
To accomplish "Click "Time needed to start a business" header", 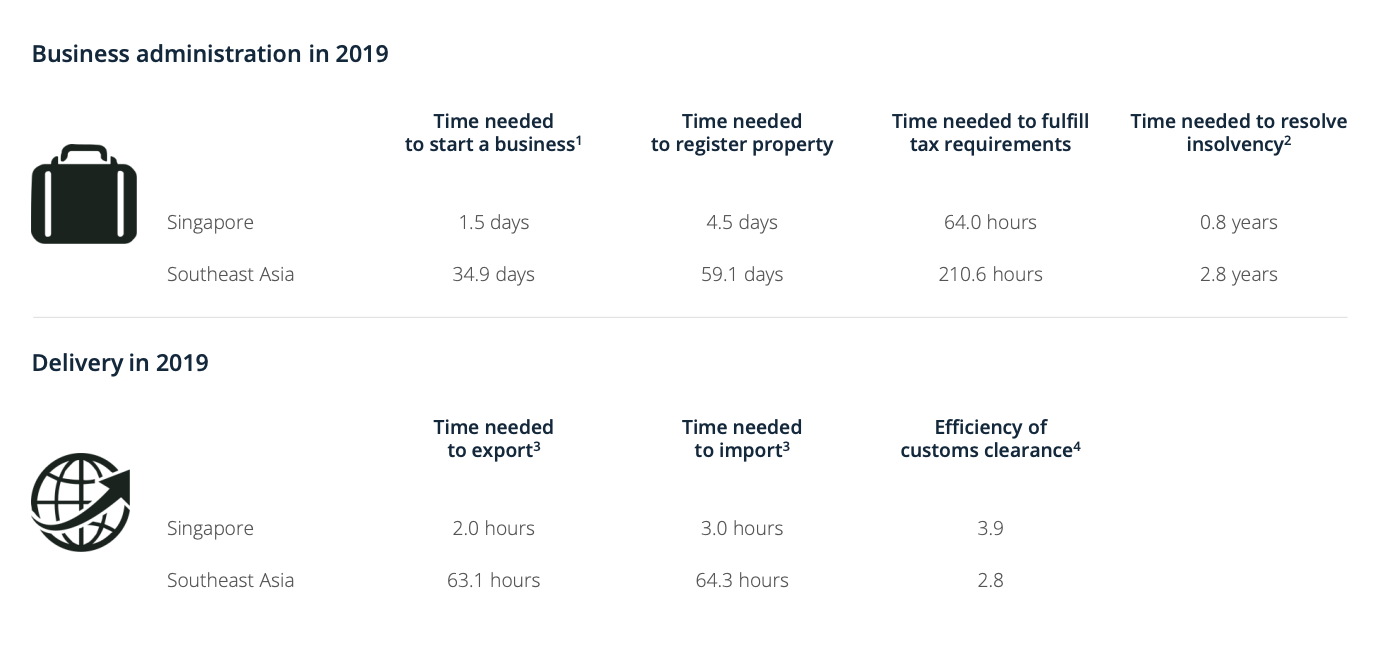I will click(x=493, y=133).
